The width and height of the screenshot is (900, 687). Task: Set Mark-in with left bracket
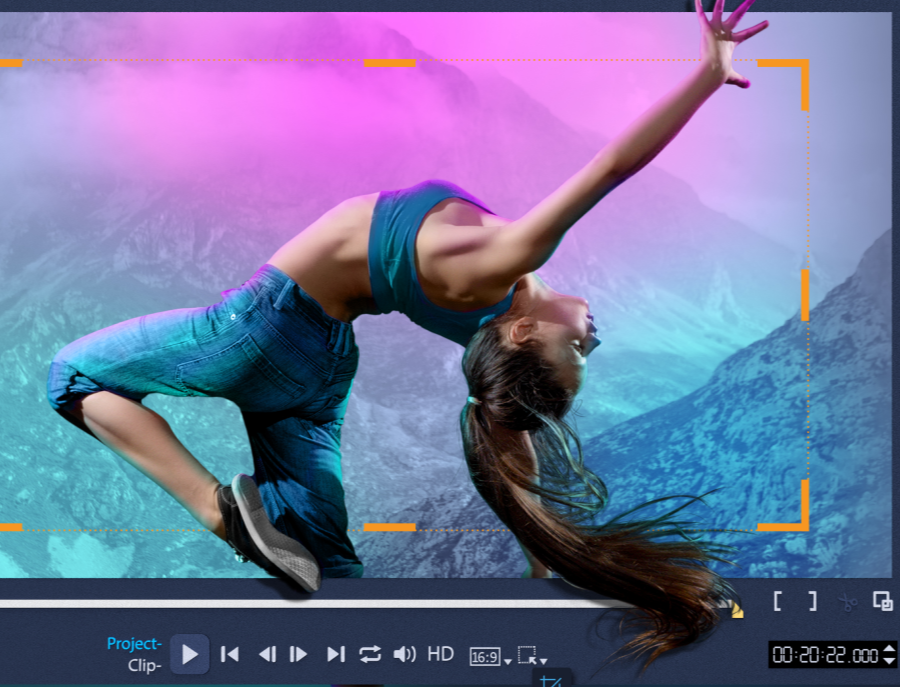tap(778, 601)
